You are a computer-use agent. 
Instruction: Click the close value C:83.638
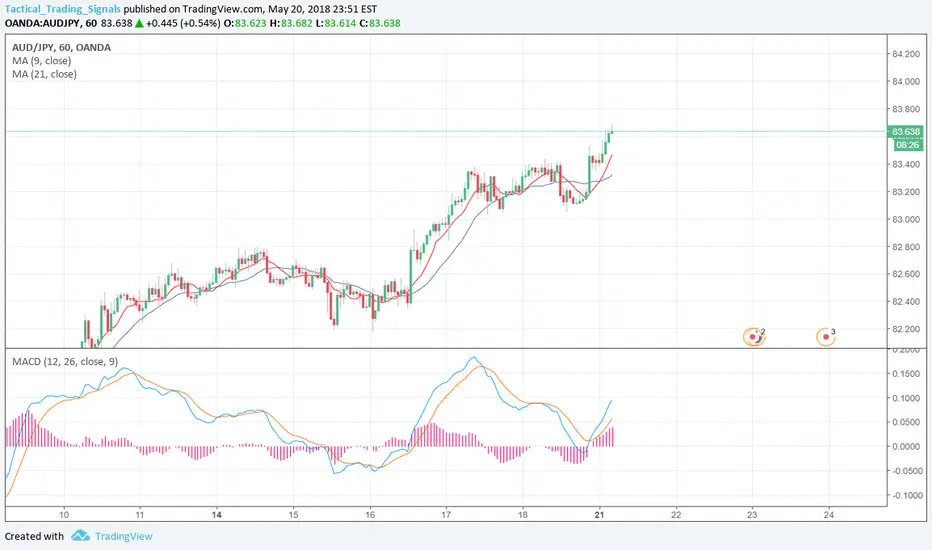tap(380, 24)
